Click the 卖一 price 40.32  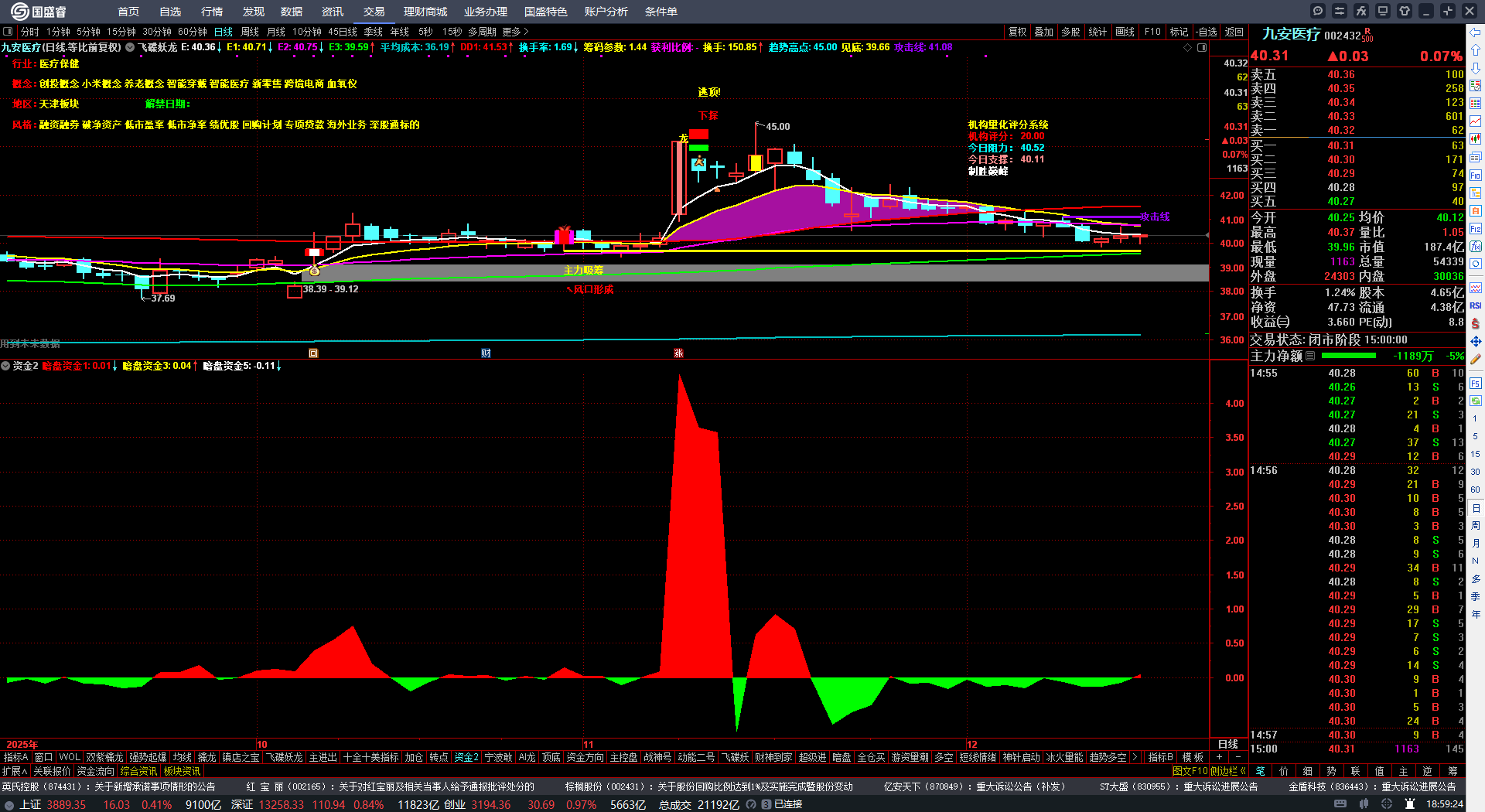(x=1341, y=130)
